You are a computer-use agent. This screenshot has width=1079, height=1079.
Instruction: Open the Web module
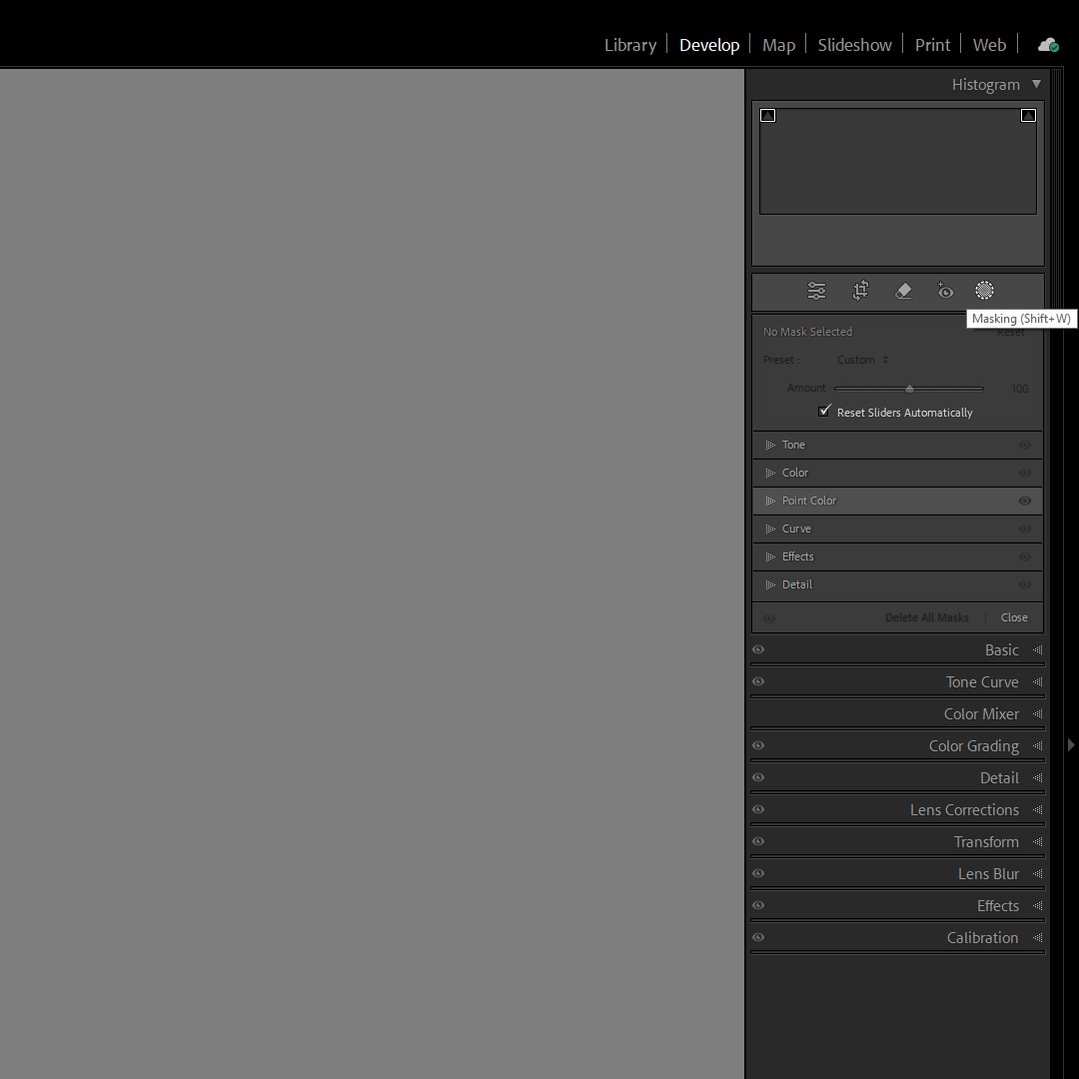989,45
